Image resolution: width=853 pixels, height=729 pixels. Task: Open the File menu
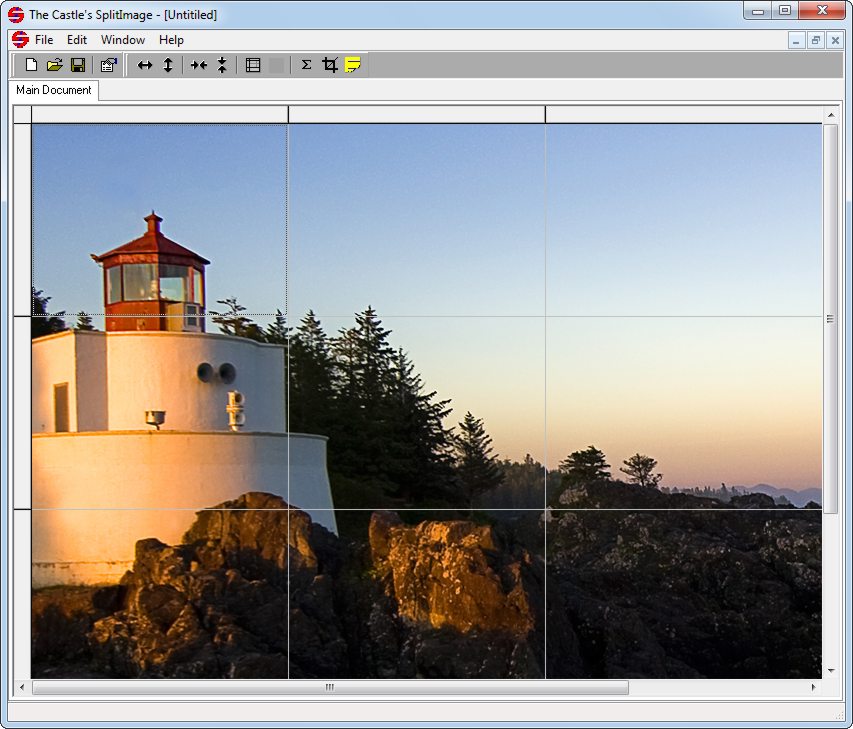point(44,40)
